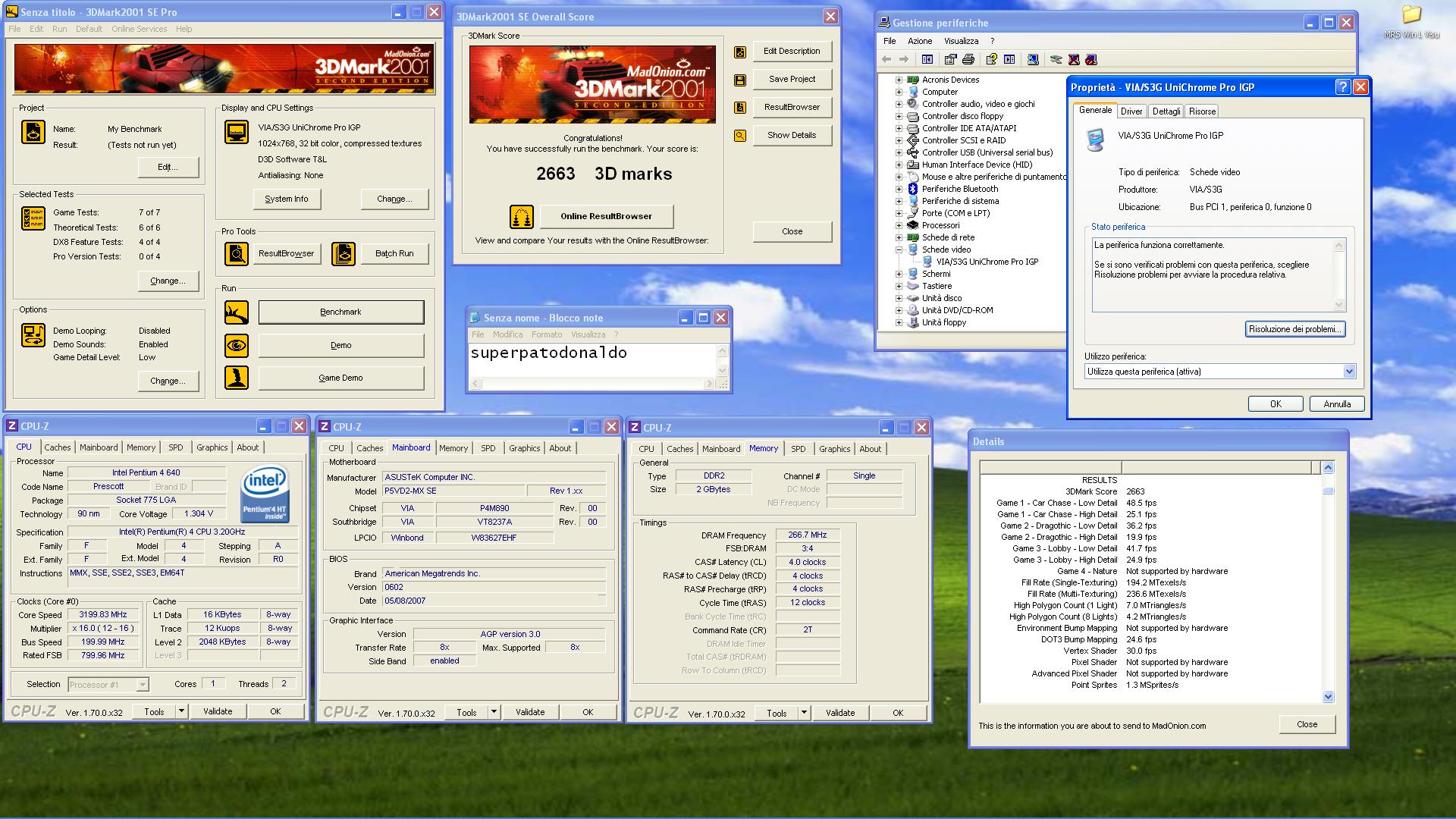This screenshot has width=1456, height=819.
Task: Click the ResultBrowser icon in score window
Action: 740,108
